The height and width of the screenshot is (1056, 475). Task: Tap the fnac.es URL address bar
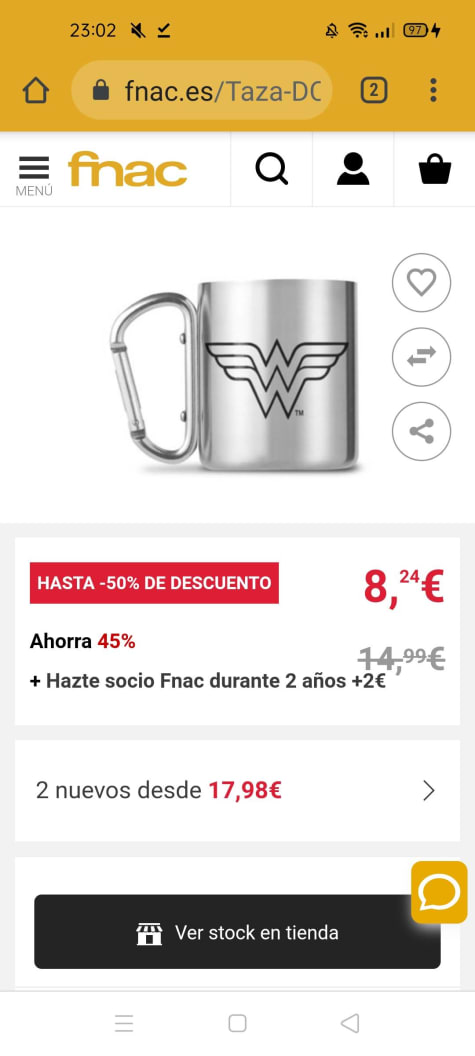(x=202, y=90)
